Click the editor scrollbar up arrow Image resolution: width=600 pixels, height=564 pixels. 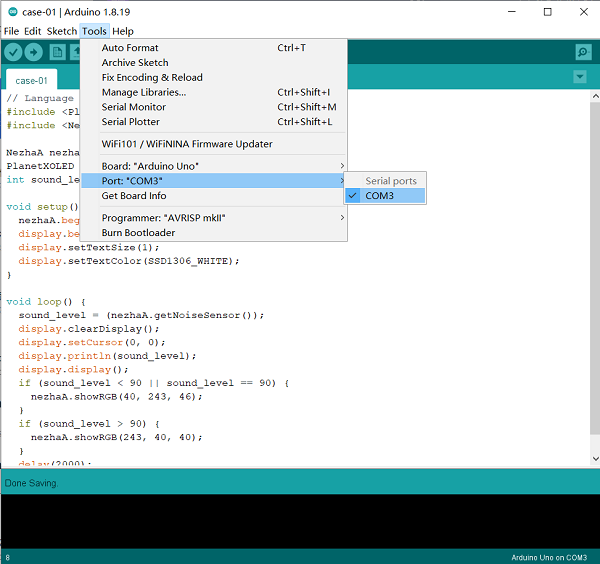click(x=595, y=96)
